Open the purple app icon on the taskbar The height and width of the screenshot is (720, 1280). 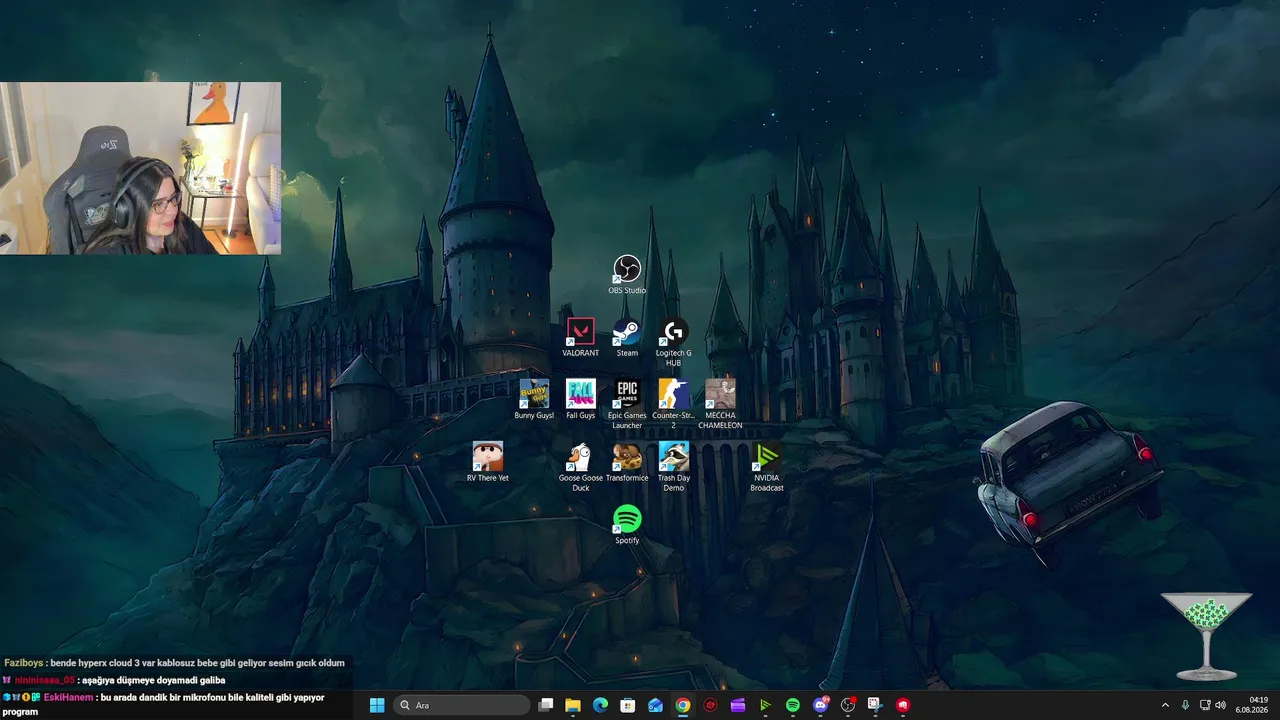[x=738, y=705]
